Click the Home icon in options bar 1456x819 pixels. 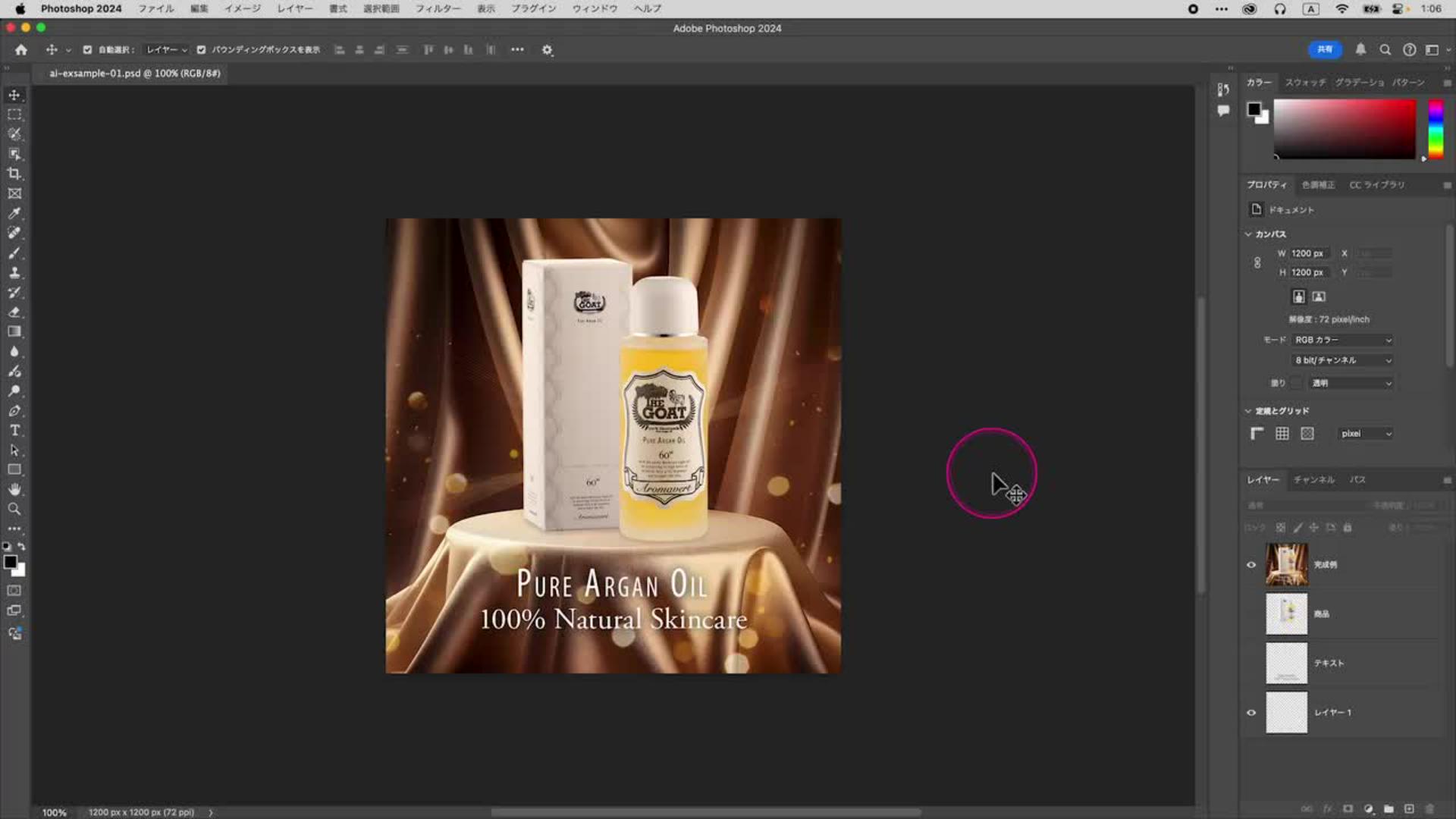21,50
